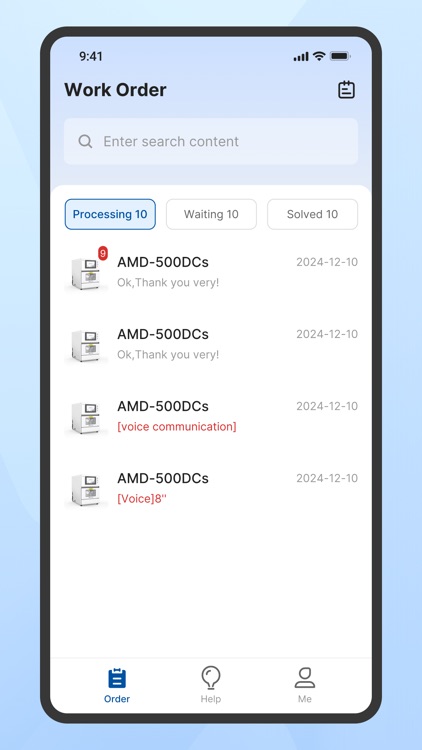
Task: Tap the machine thumbnail of the voice communication order
Action: [x=86, y=417]
